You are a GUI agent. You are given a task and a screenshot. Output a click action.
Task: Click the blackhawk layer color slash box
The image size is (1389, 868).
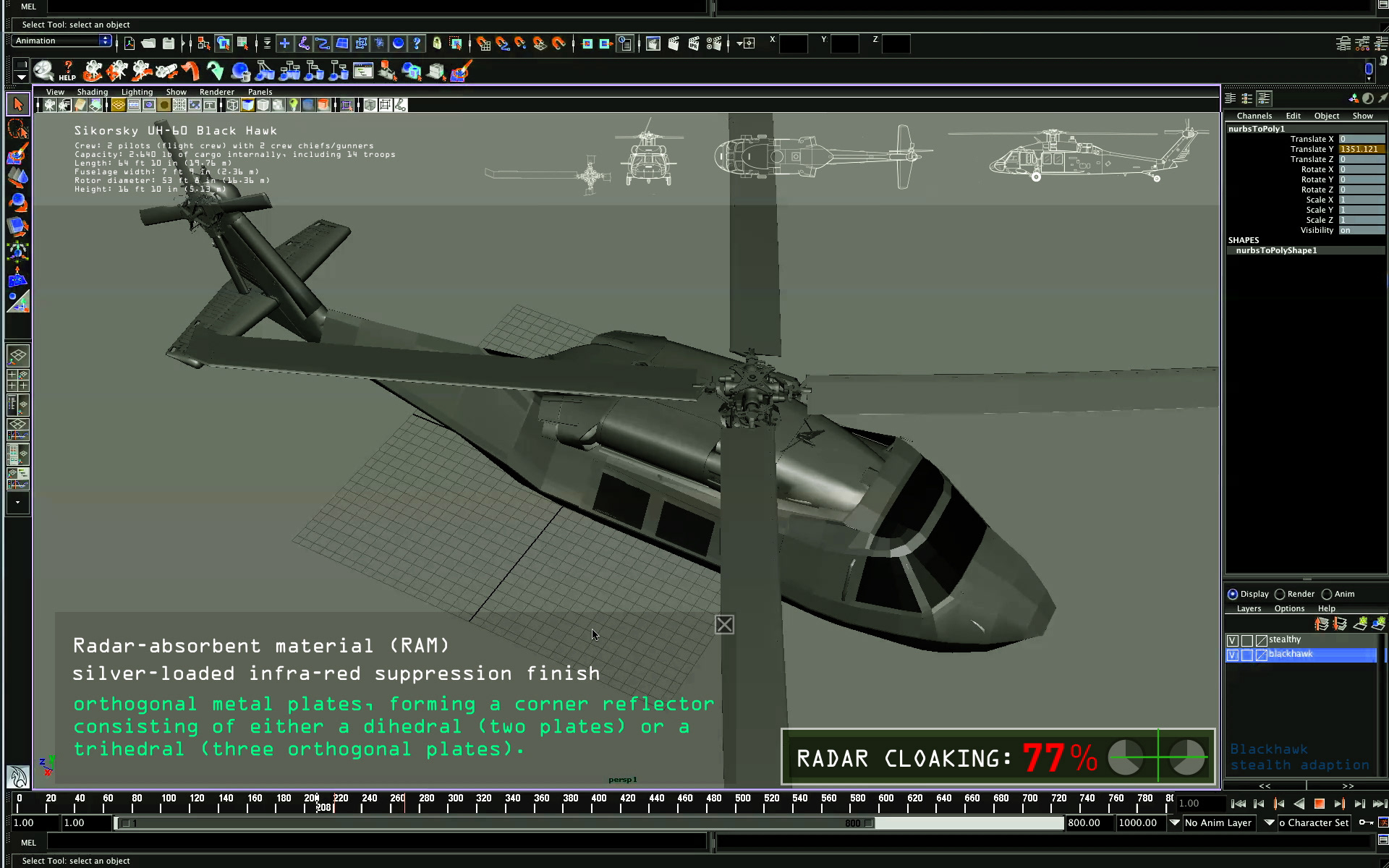click(x=1262, y=655)
